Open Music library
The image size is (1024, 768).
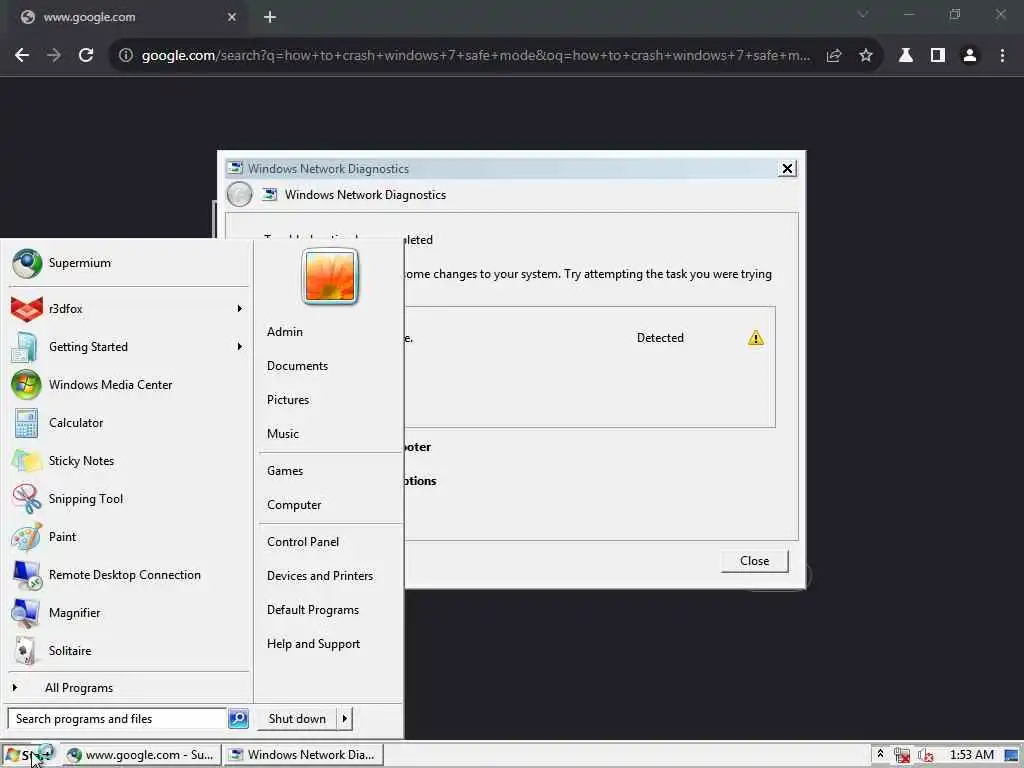click(283, 434)
